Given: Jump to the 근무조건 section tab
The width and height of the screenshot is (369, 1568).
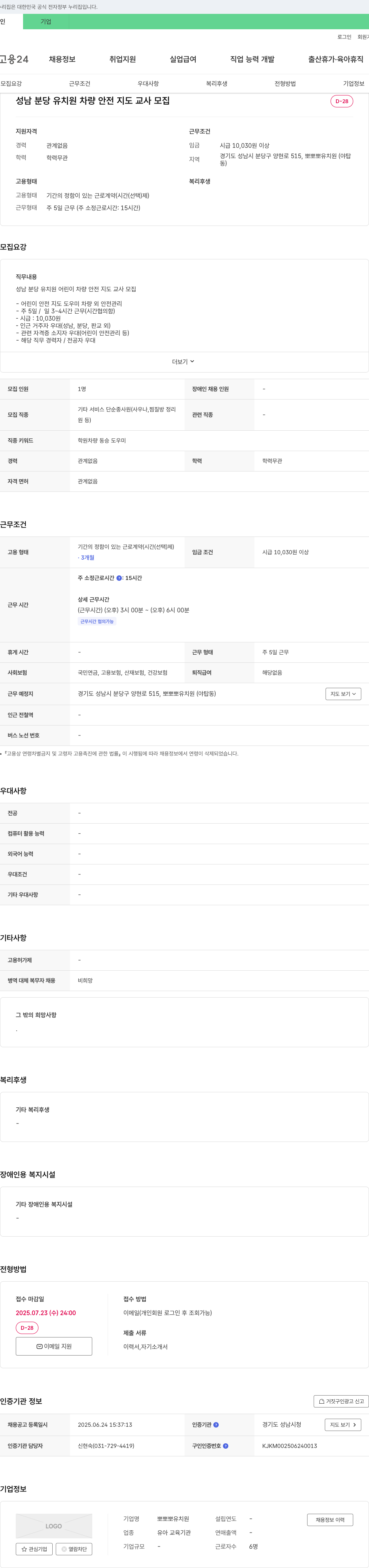Looking at the screenshot, I should click(80, 84).
